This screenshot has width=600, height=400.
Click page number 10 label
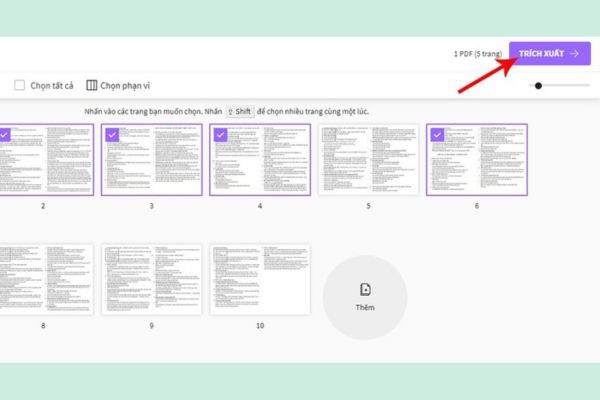pos(260,326)
